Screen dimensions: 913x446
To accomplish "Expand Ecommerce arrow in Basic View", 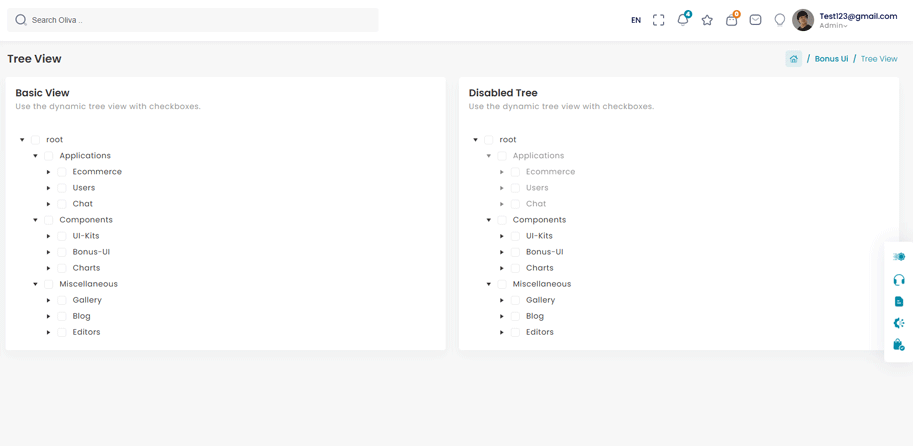I will (49, 172).
